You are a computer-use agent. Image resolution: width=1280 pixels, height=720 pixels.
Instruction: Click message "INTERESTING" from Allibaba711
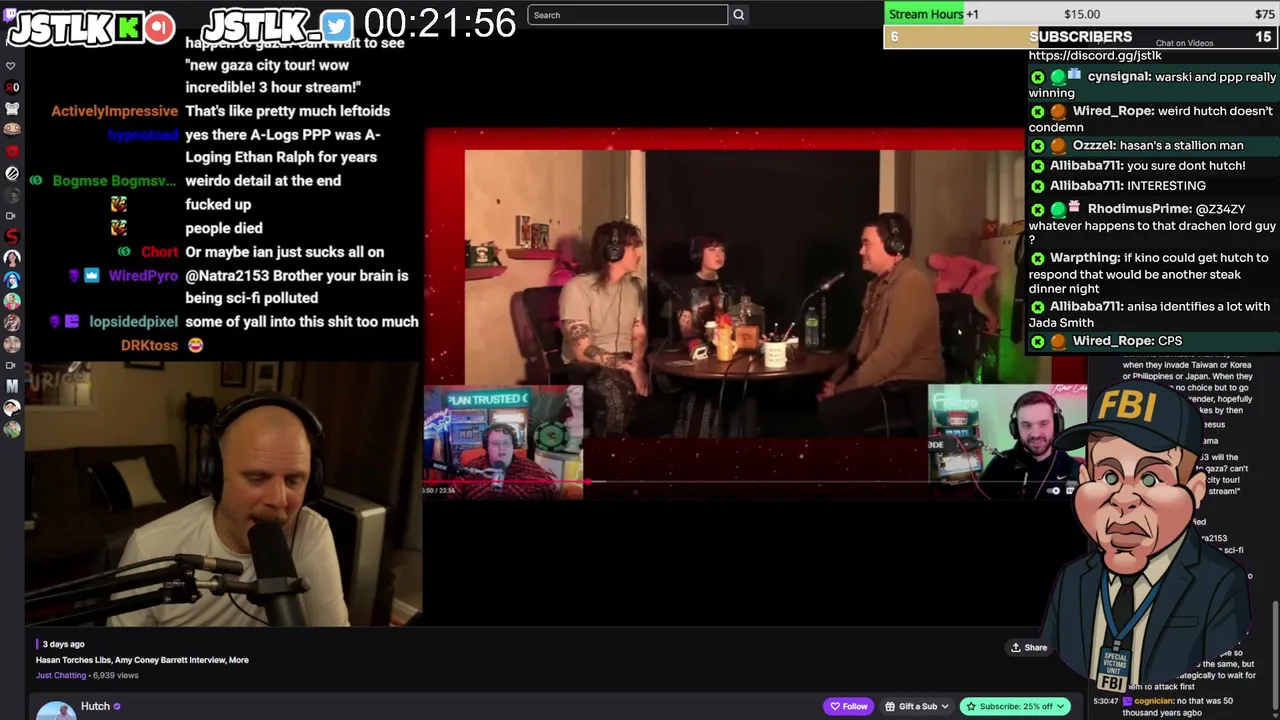coord(1166,186)
